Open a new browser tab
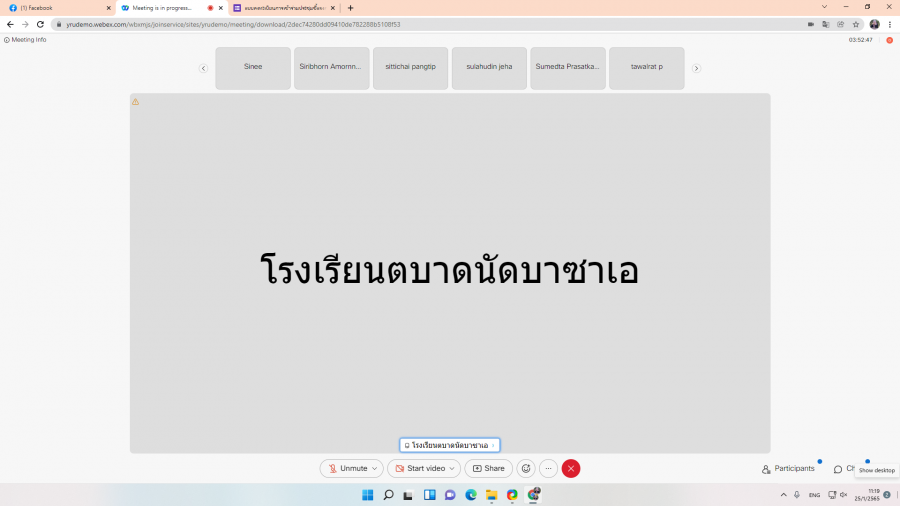This screenshot has height=506, width=900. coord(350,7)
